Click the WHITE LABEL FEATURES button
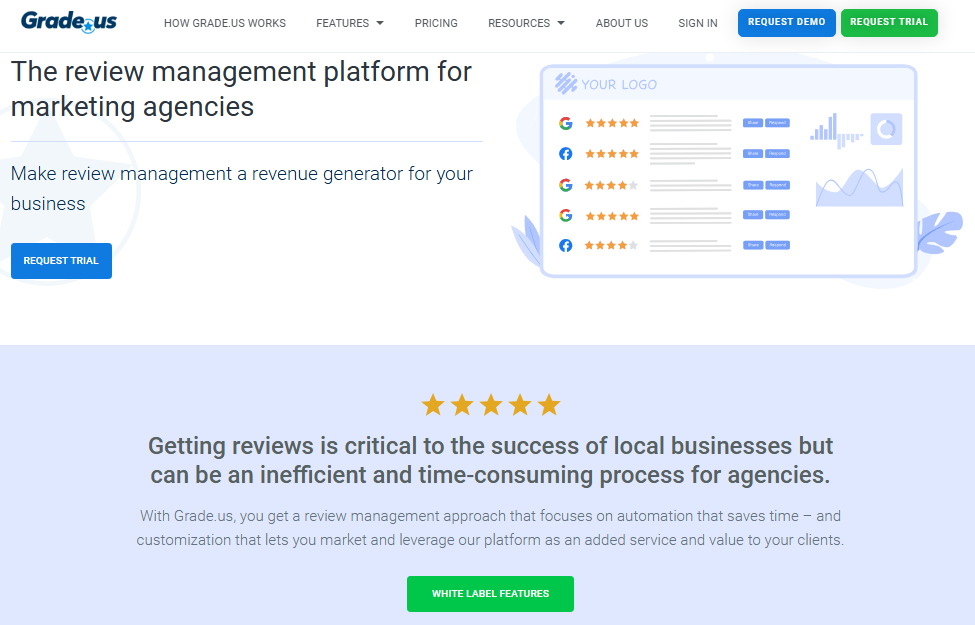975x625 pixels. click(491, 594)
